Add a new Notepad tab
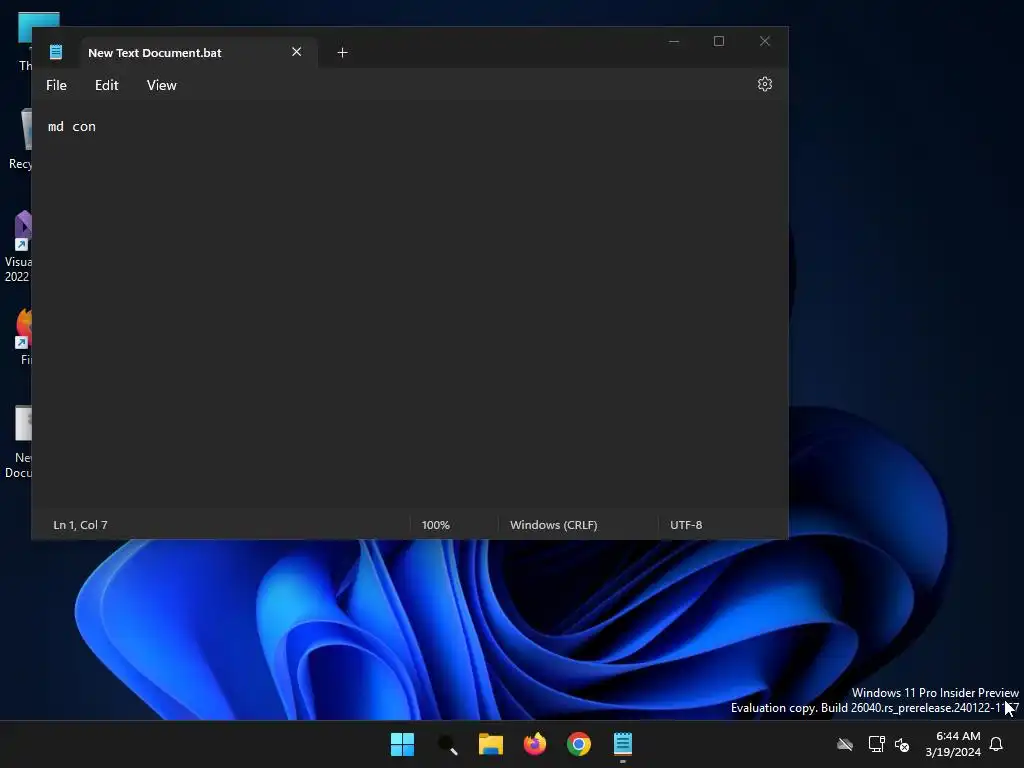The image size is (1024, 768). (342, 52)
